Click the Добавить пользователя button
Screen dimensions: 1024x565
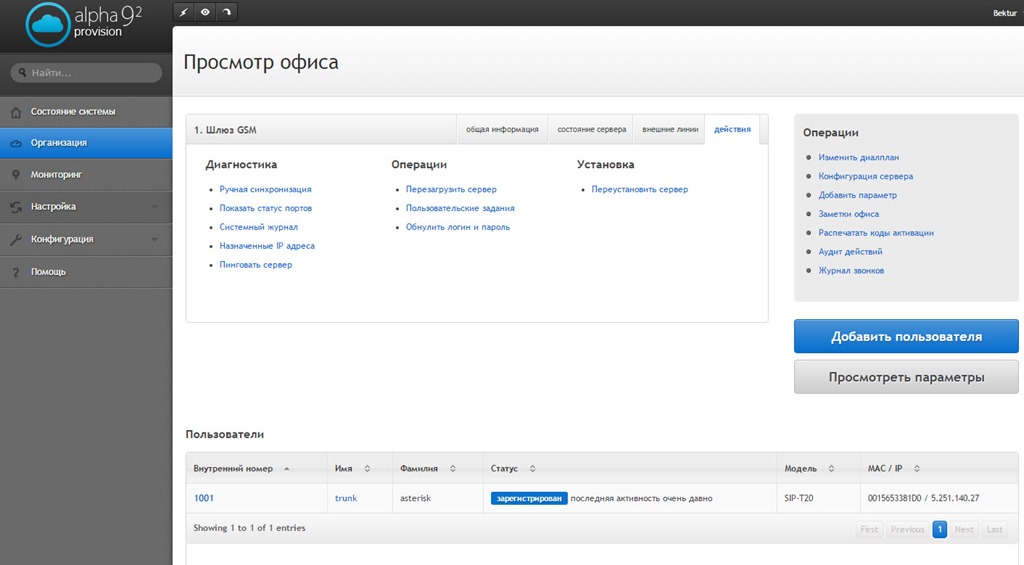(x=906, y=336)
